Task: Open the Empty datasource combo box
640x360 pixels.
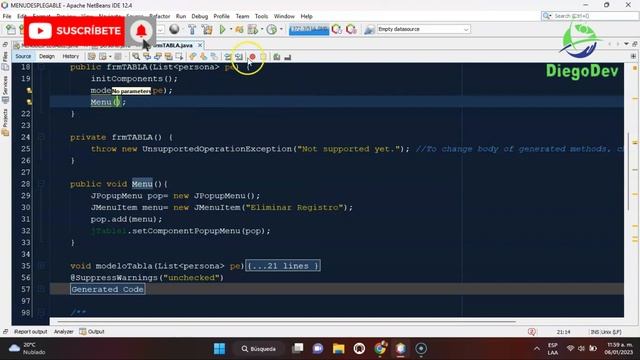Action: (423, 29)
